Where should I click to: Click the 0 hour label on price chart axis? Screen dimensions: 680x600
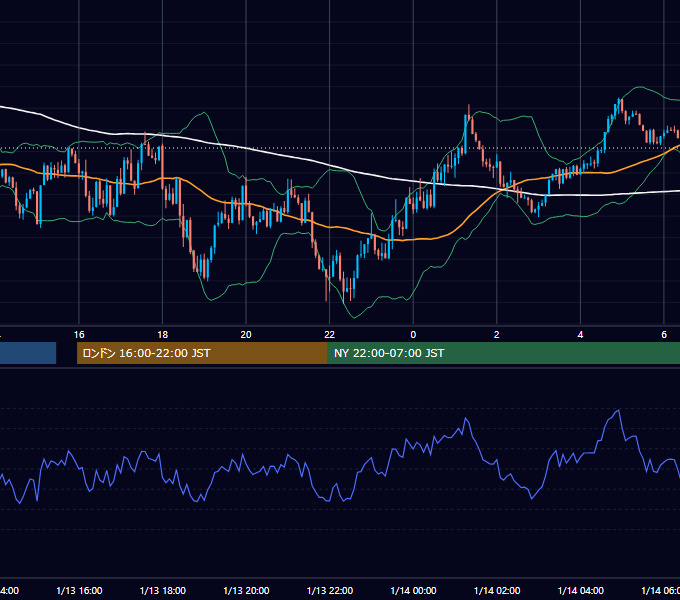point(413,335)
